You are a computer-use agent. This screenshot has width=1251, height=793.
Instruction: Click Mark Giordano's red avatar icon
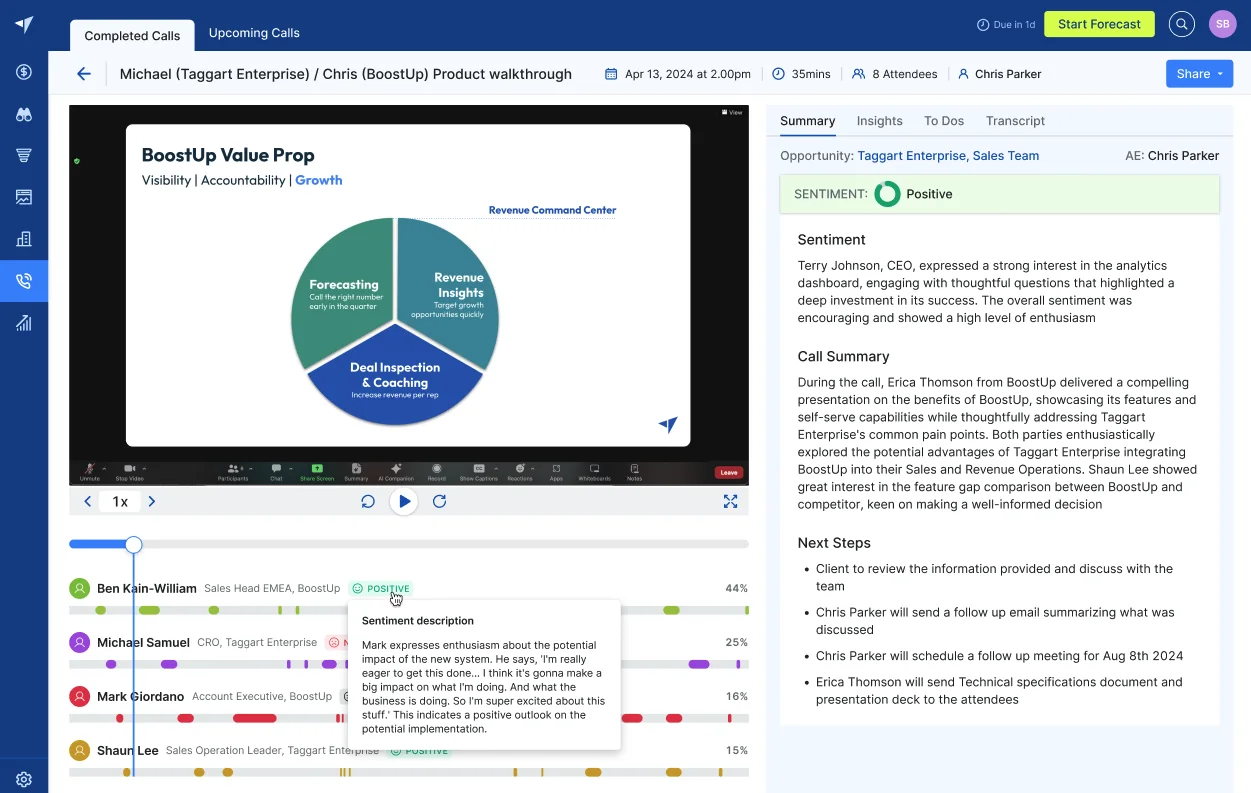(x=79, y=696)
